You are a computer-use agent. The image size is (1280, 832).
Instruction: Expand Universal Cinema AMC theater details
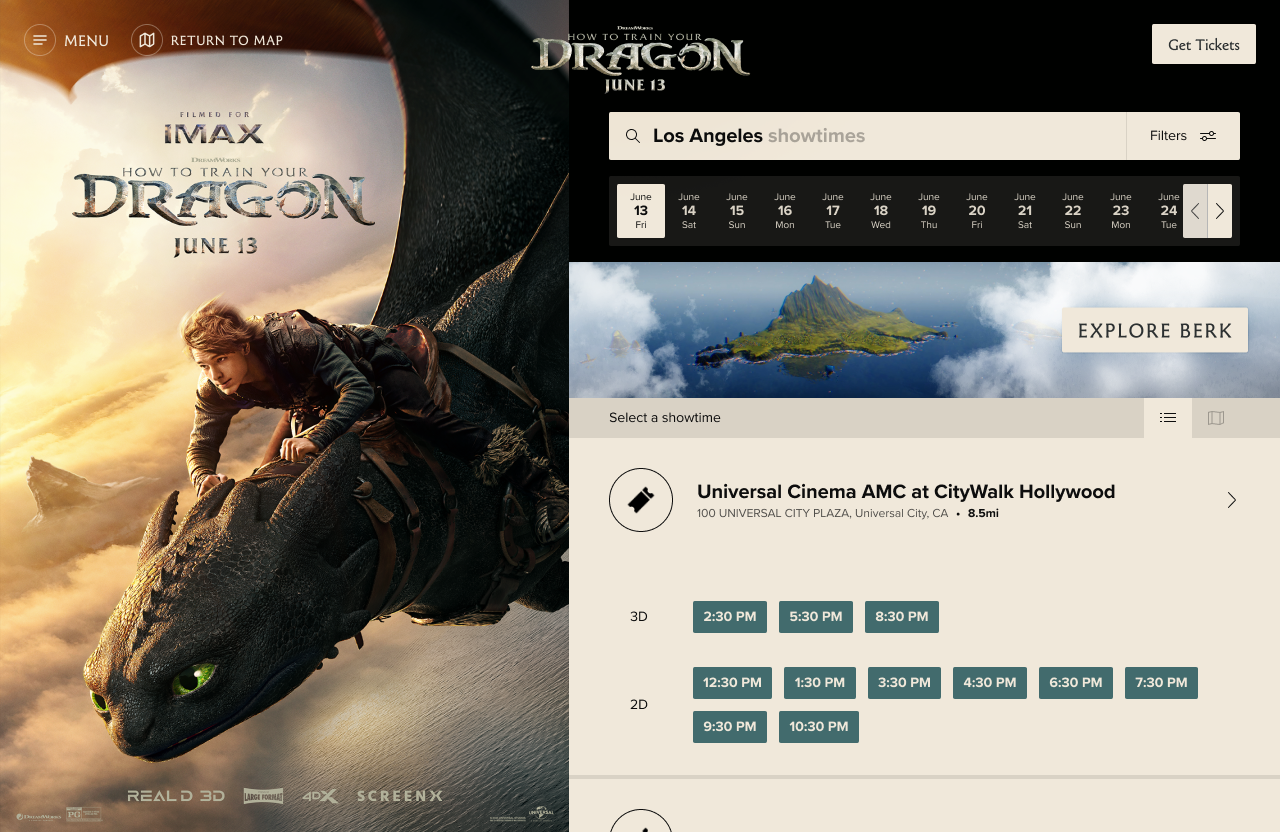click(x=1231, y=500)
